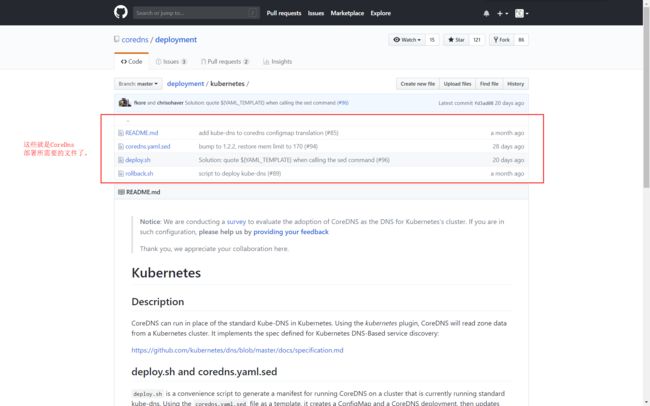Expand the Watch dropdown button
This screenshot has height=406, width=650.
pyautogui.click(x=407, y=40)
